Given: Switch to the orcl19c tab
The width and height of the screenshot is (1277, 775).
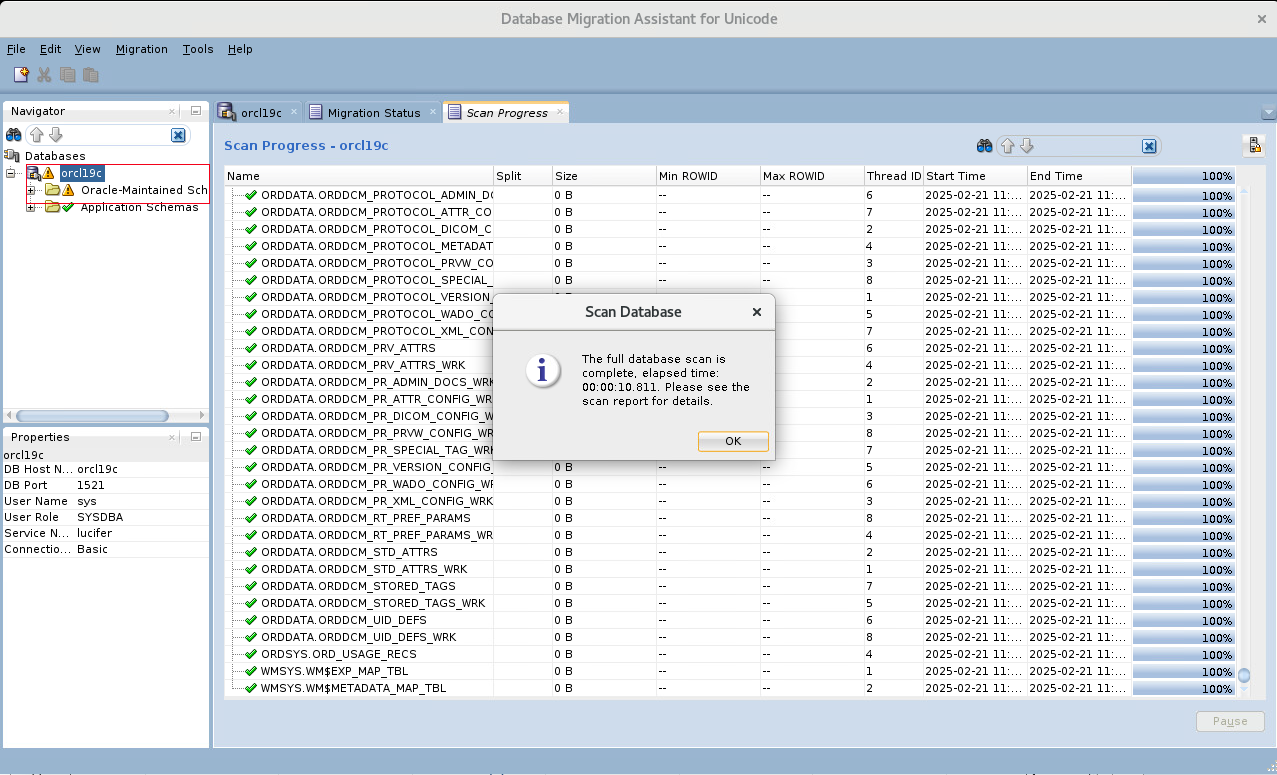Looking at the screenshot, I should tap(258, 113).
